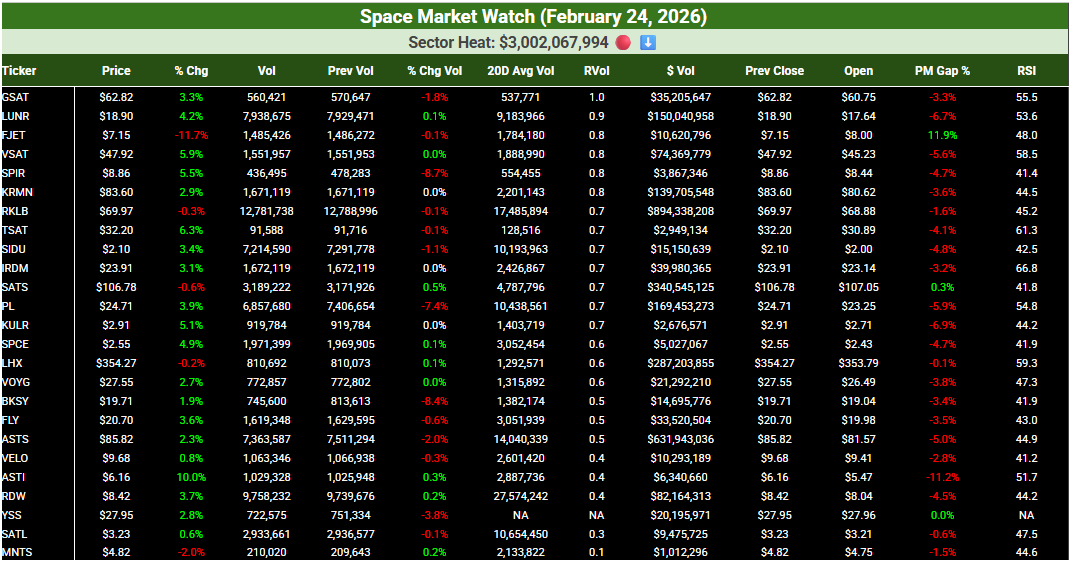Click the $ Vol column header
The image size is (1071, 562).
click(680, 70)
